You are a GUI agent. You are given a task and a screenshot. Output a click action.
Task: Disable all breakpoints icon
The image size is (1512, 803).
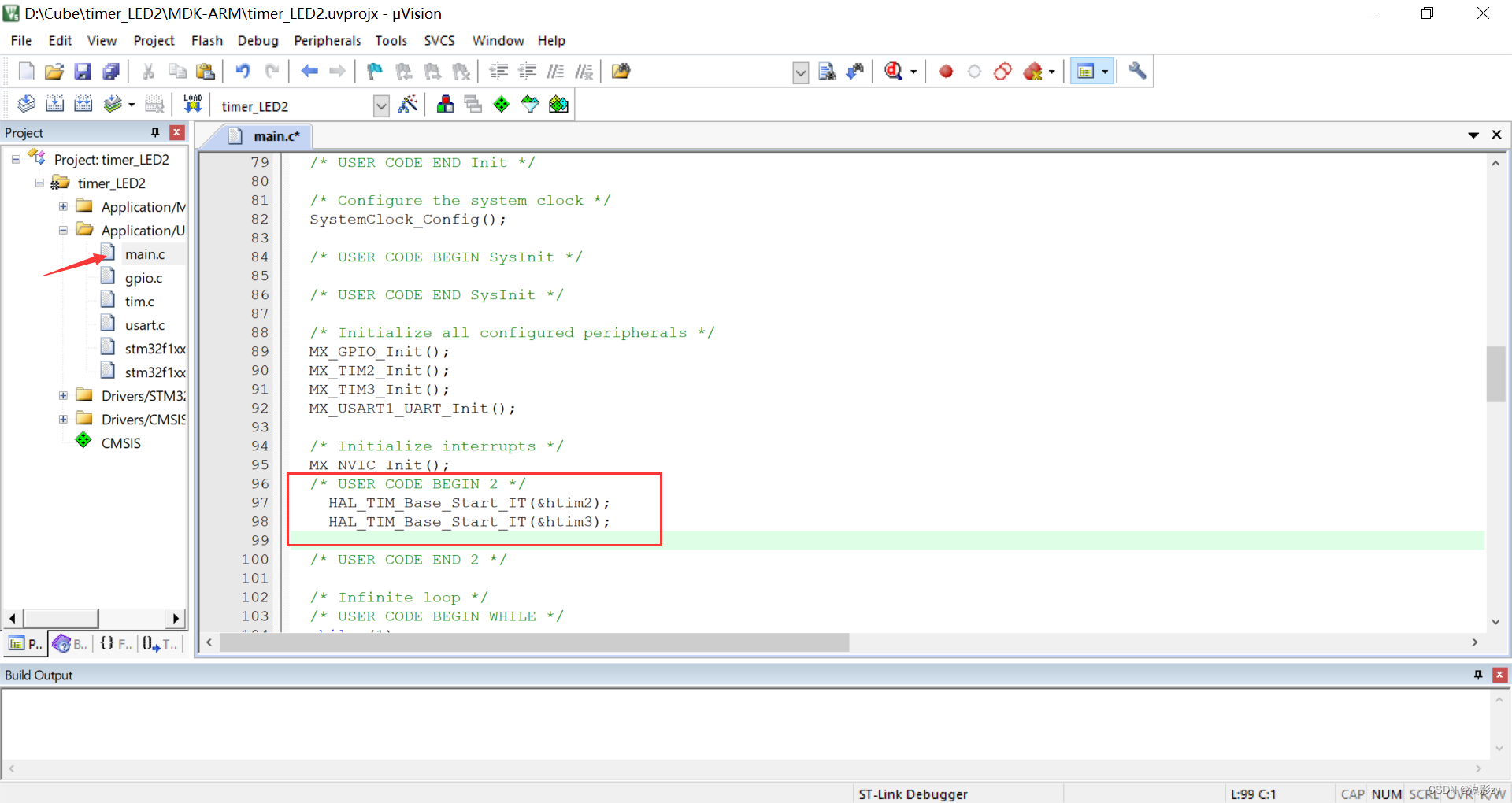1002,72
